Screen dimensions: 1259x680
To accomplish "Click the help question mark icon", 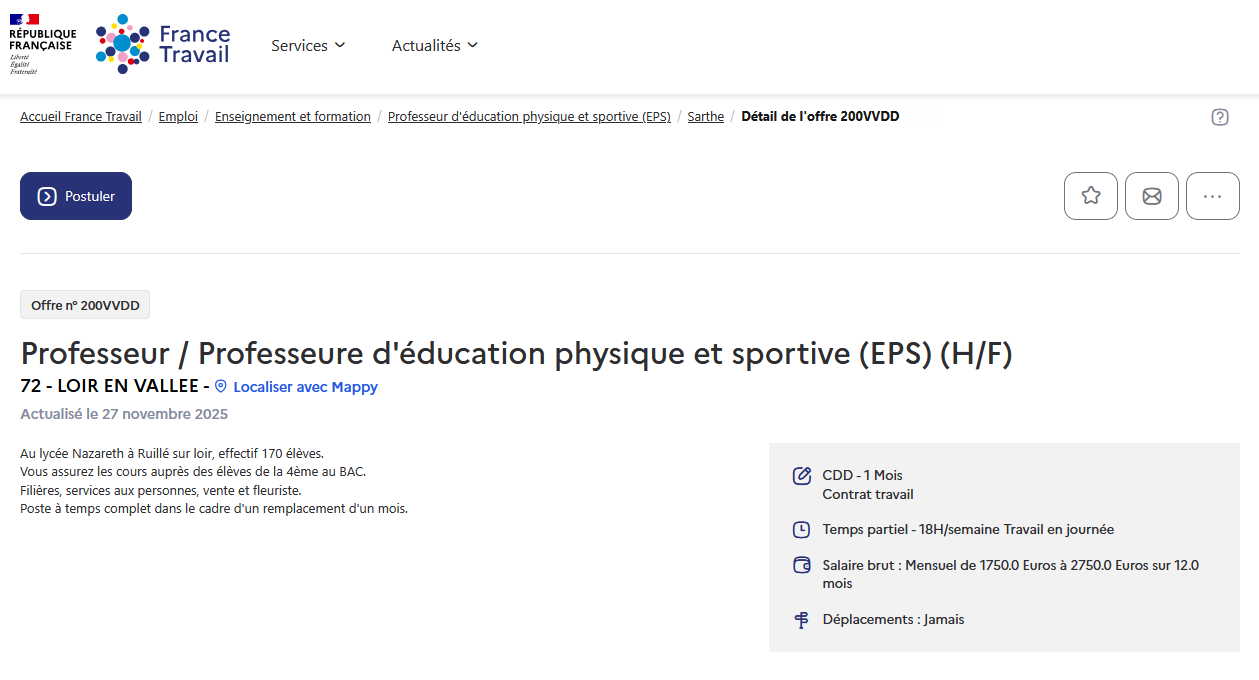I will [1220, 117].
